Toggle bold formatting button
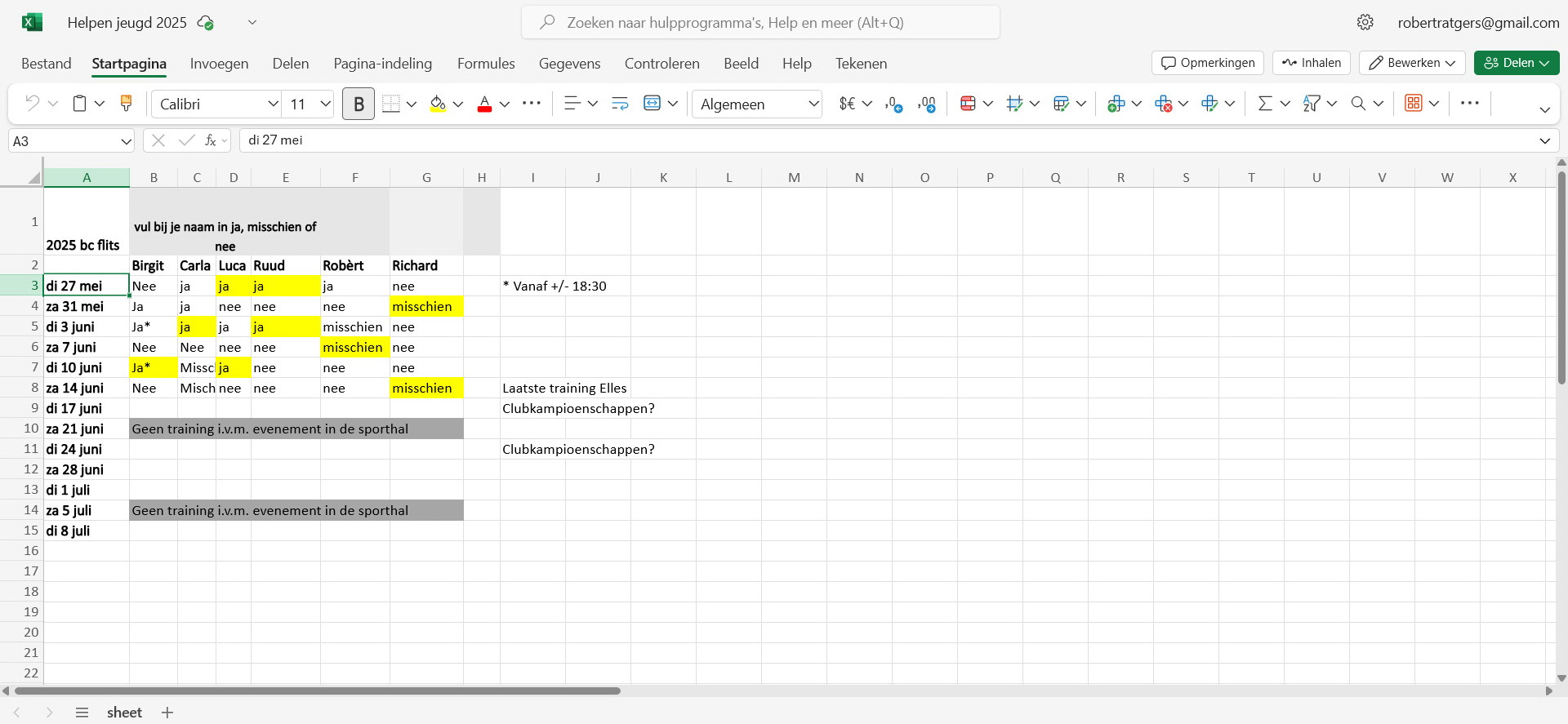Screen dimensions: 1568x724 pyautogui.click(x=359, y=104)
